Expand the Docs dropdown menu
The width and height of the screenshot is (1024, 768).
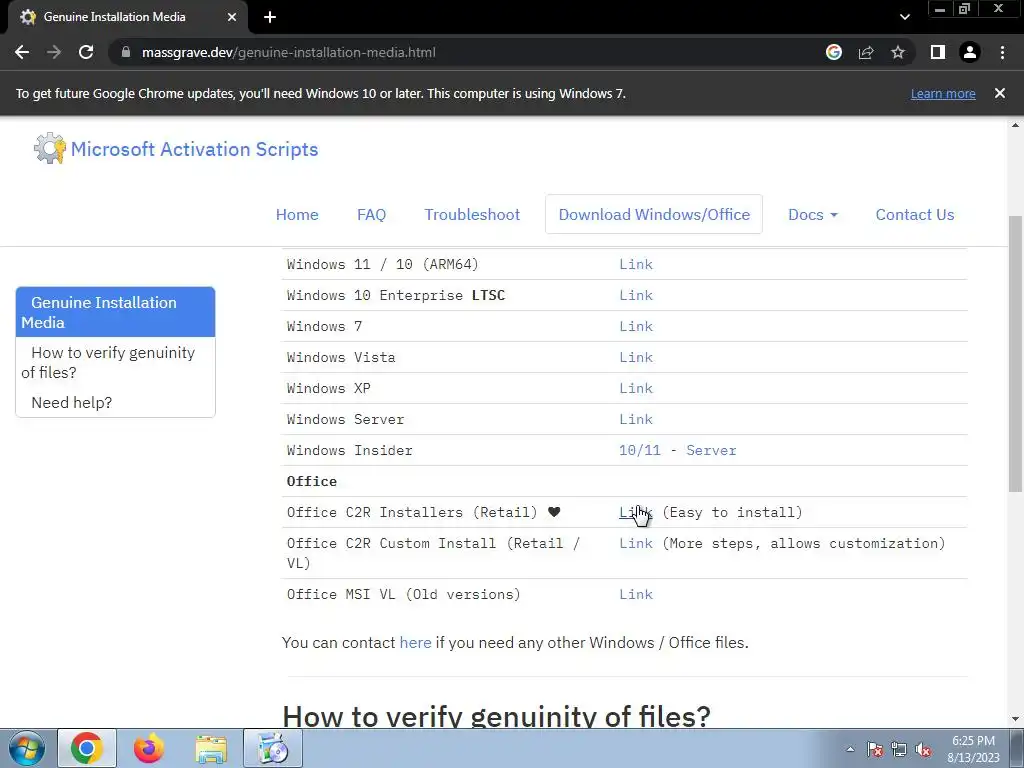click(812, 214)
